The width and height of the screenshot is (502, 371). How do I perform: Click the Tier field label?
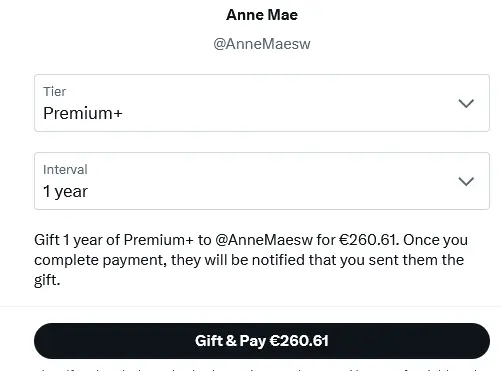pyautogui.click(x=55, y=91)
